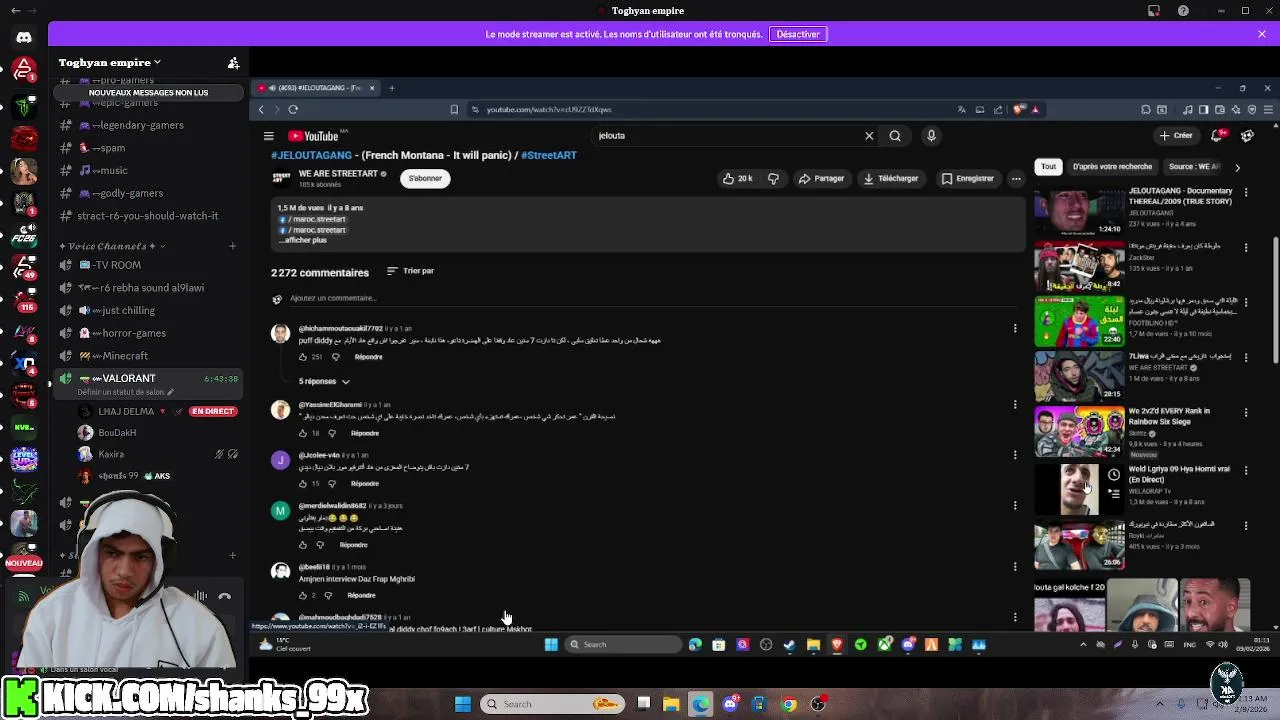The image size is (1280, 720).
Task: Expand description with afficher plus
Action: coord(303,240)
